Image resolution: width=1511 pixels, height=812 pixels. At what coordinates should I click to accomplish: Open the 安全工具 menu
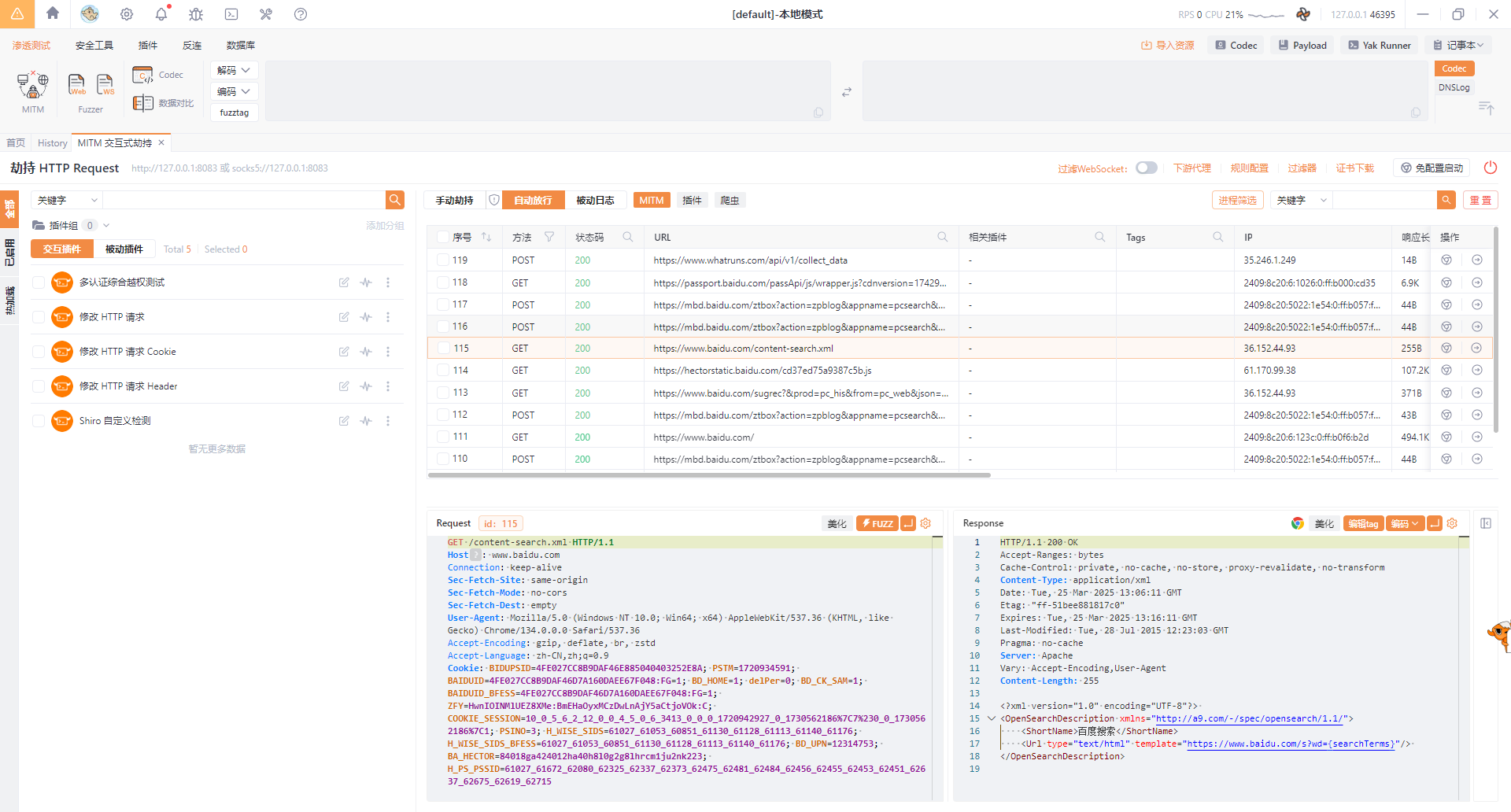point(94,46)
